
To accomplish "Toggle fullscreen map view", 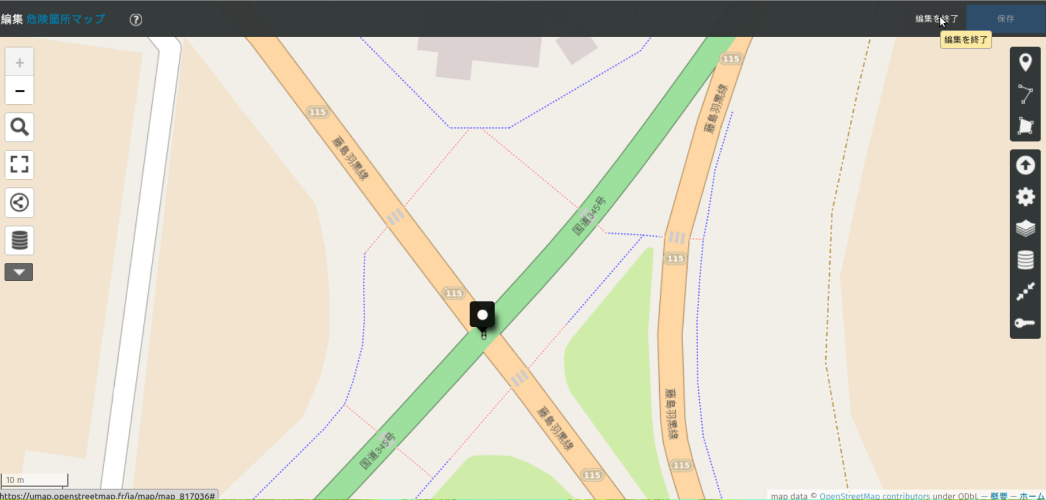I will click(20, 165).
